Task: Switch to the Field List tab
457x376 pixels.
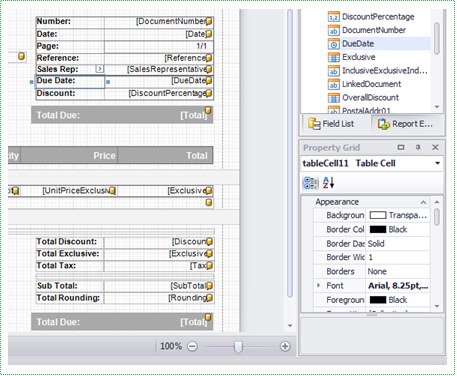Action: (331, 124)
